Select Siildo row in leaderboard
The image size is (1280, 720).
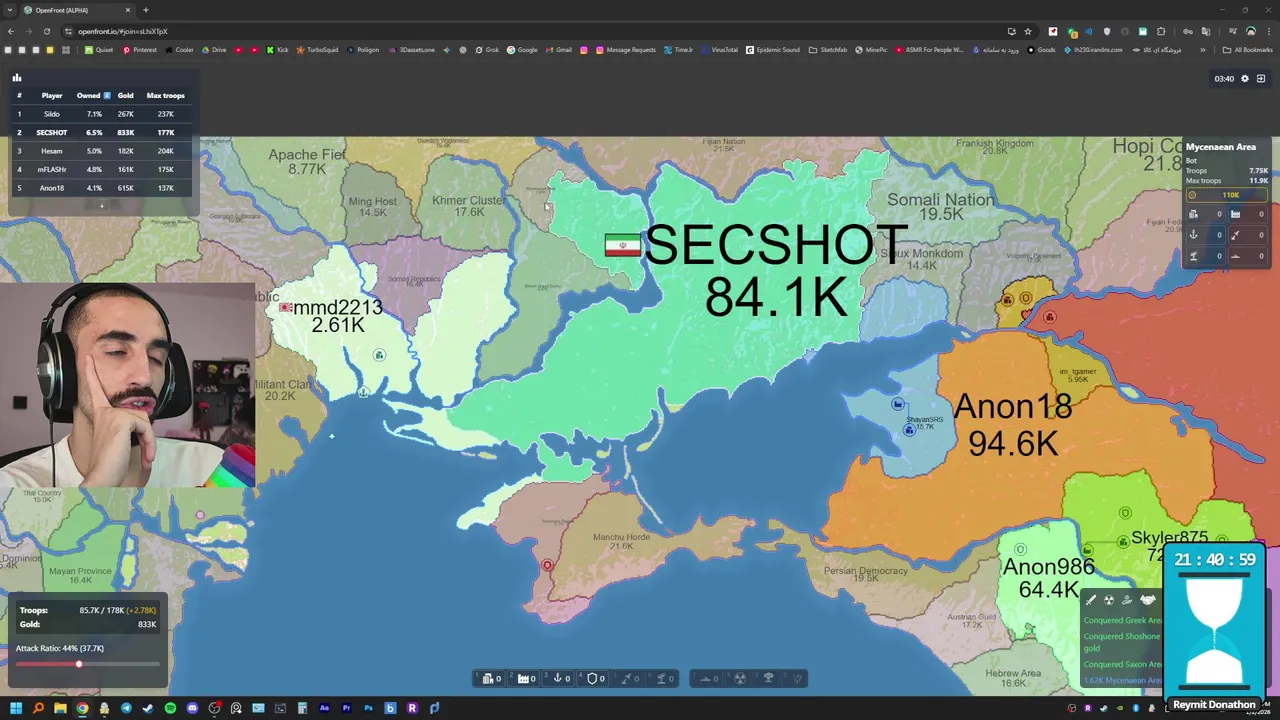point(103,114)
